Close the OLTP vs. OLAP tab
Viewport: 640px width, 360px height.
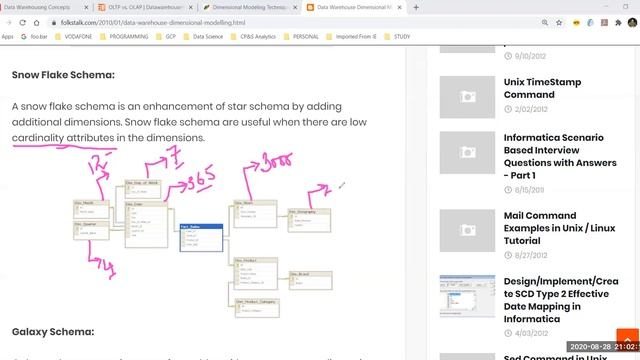(190, 7)
